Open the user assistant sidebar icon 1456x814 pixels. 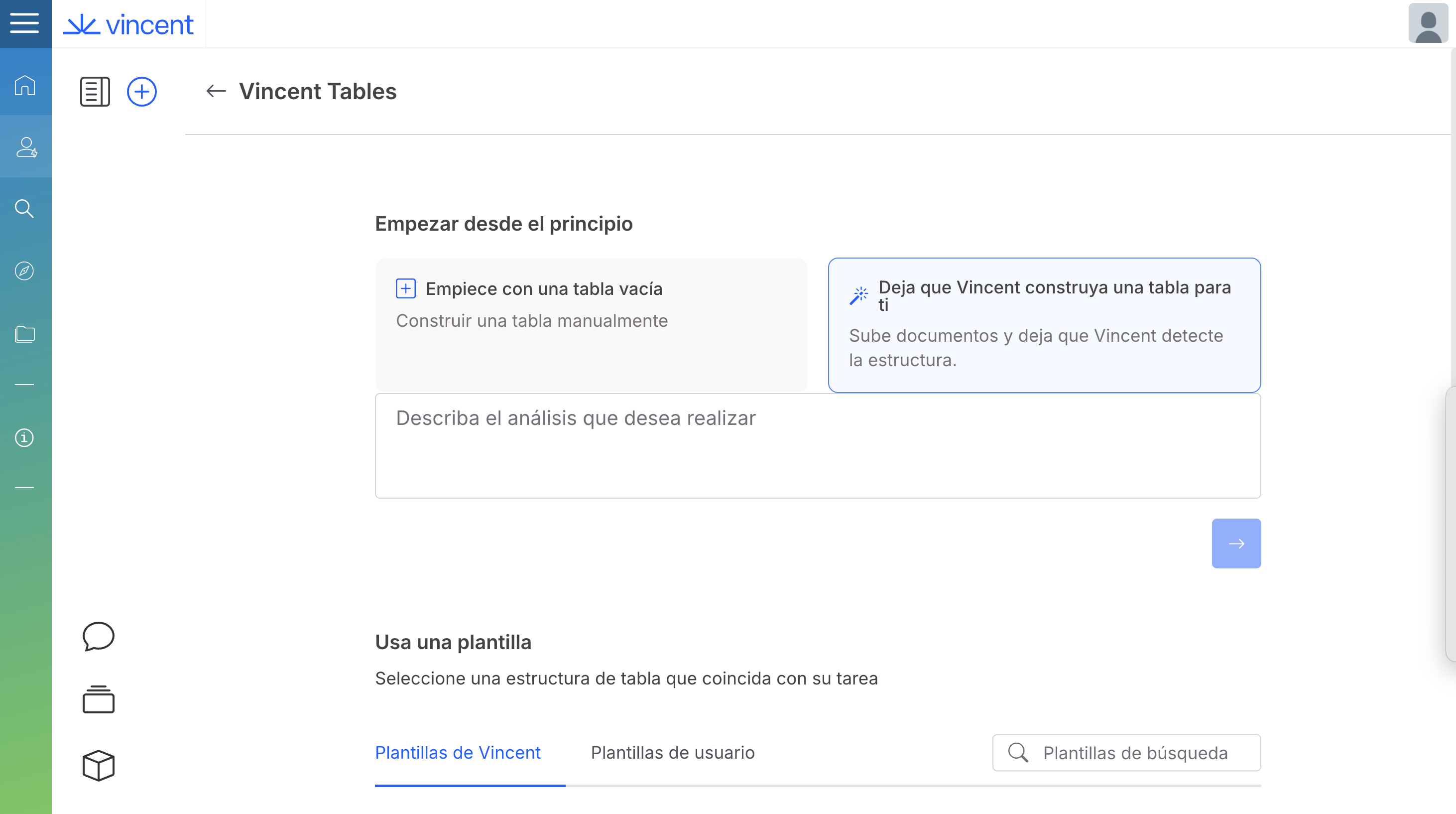pos(25,147)
